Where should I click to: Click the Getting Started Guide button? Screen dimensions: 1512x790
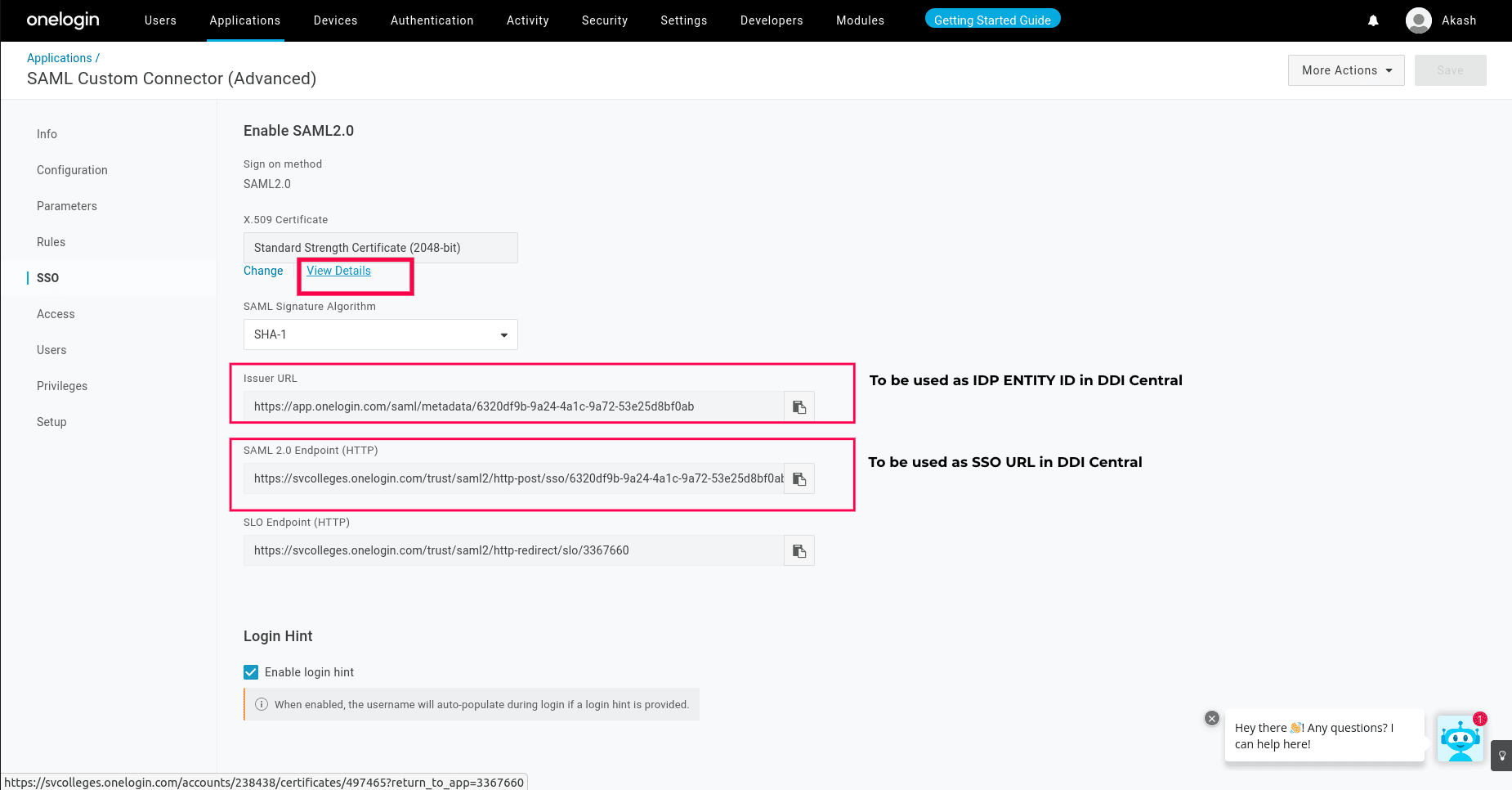[993, 20]
